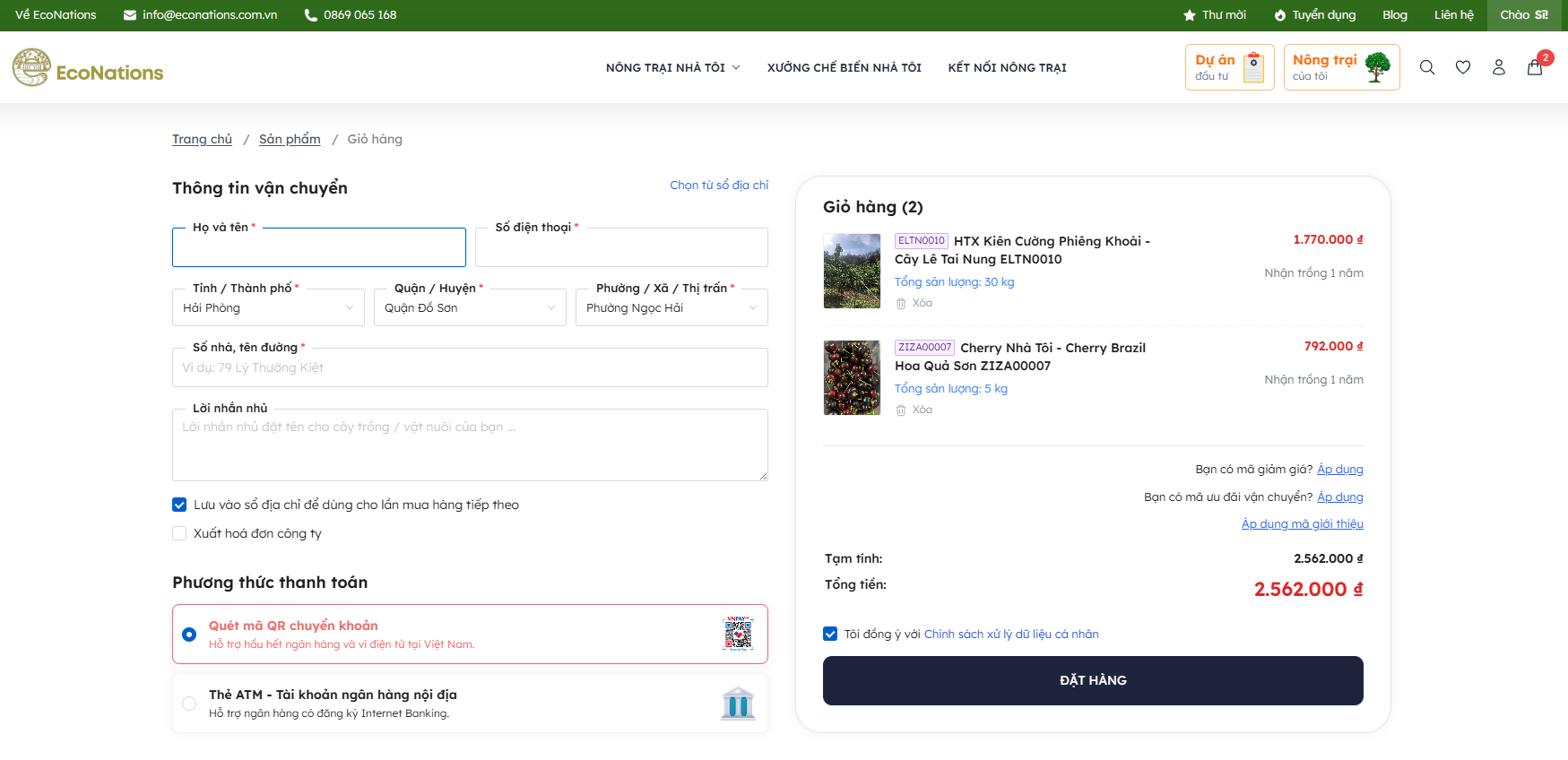Screen dimensions: 1568x760
Task: Select Thẻ ATM payment radio option
Action: pyautogui.click(x=189, y=704)
